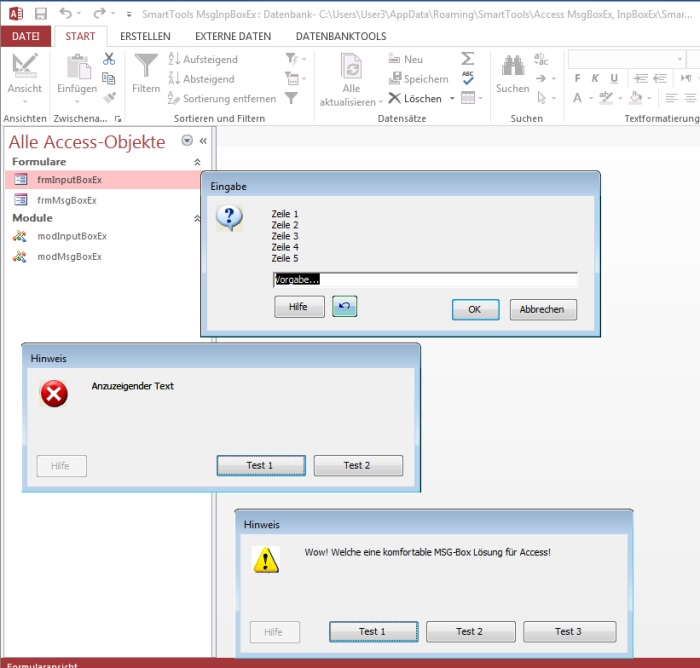Open the Weitere records options dropdown
700x668 pixels.
[472, 98]
